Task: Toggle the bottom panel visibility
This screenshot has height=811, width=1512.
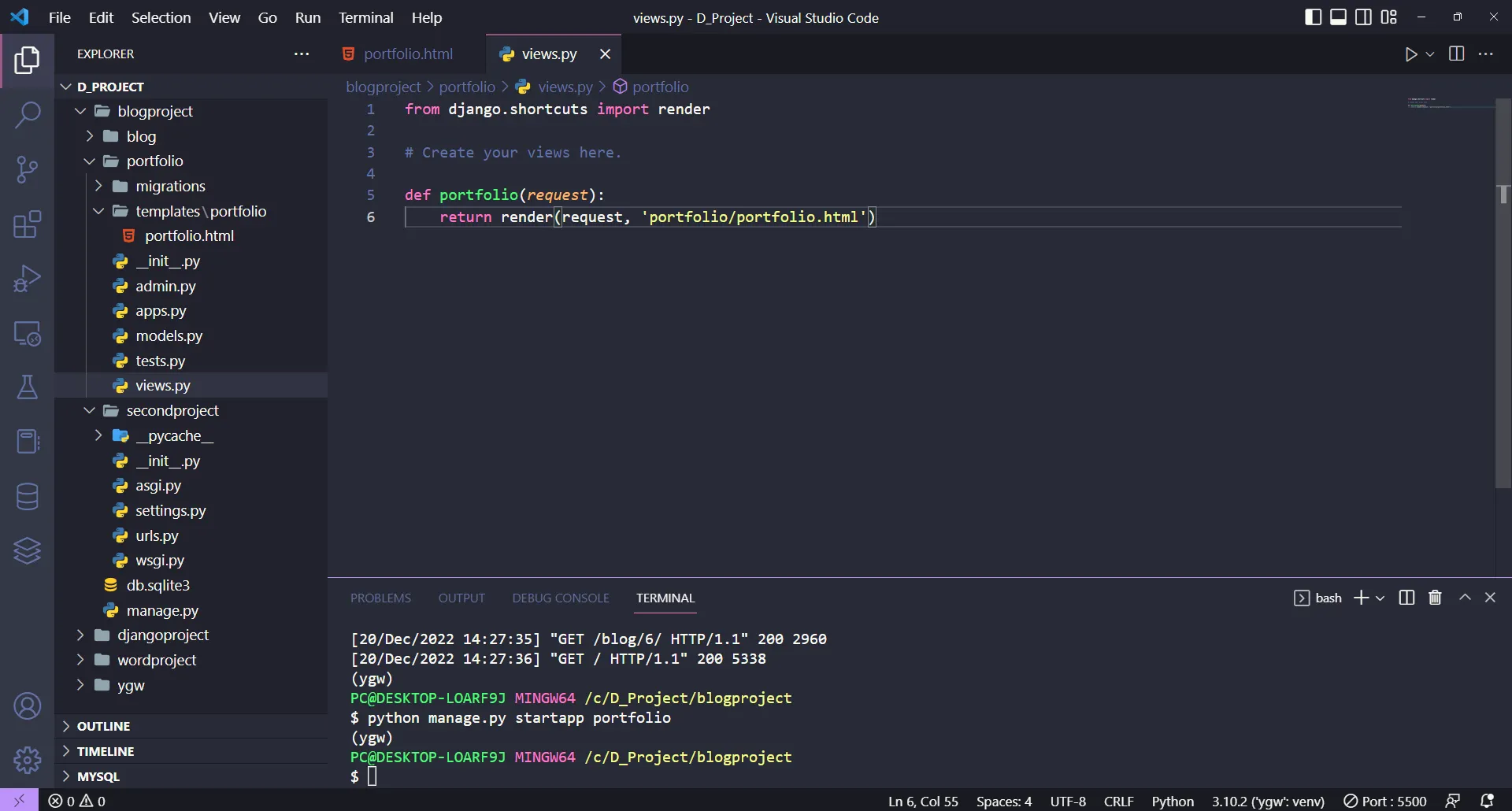Action: (x=1338, y=17)
